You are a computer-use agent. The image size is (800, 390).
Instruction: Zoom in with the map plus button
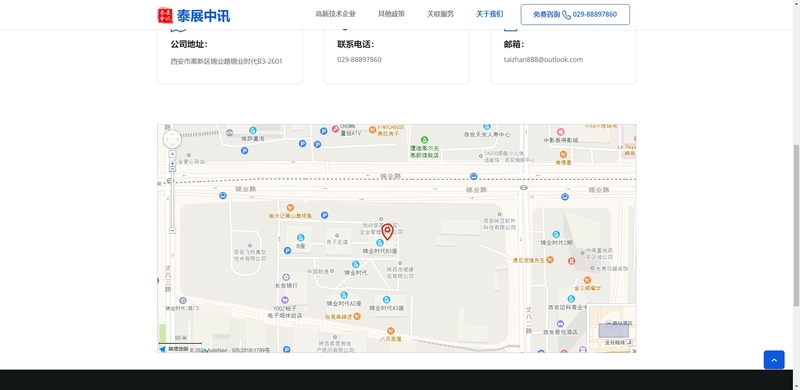pyautogui.click(x=172, y=163)
